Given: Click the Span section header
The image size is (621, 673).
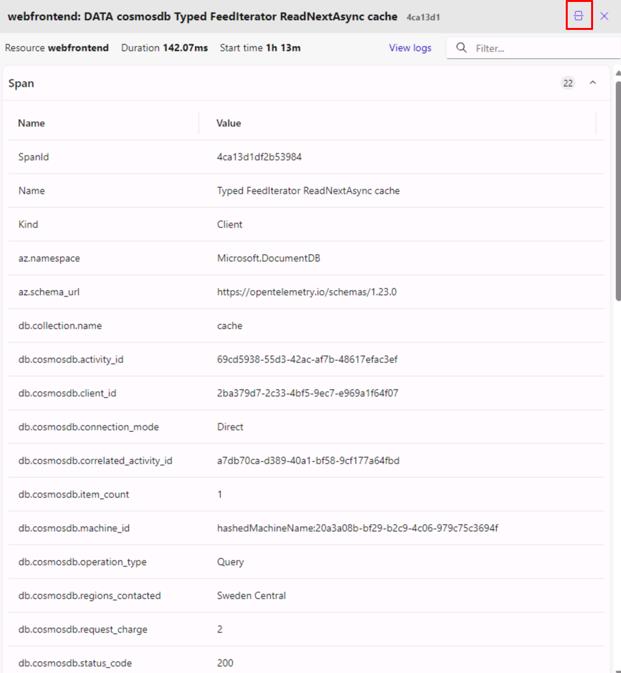Looking at the screenshot, I should pos(306,83).
